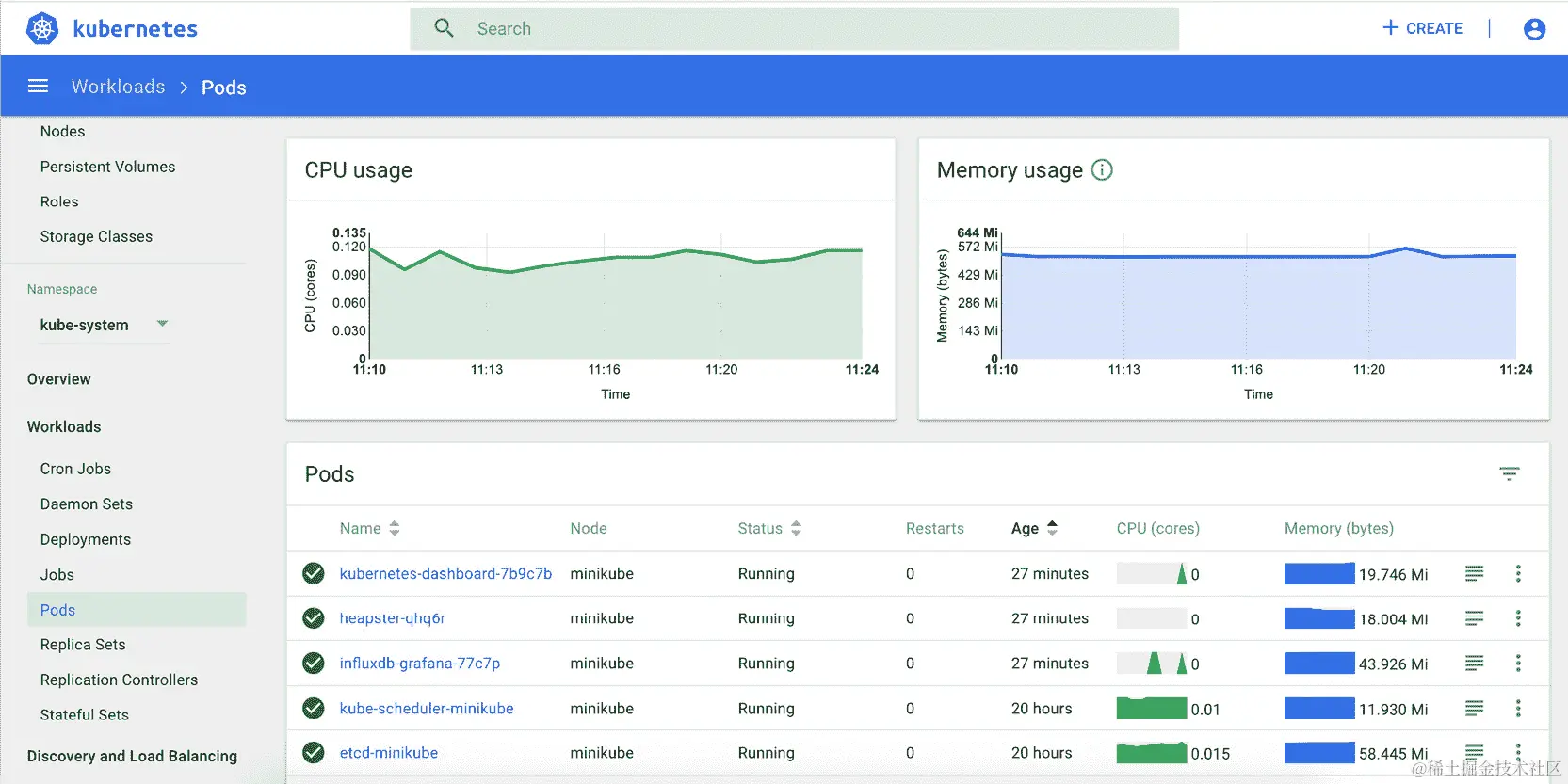Click Pods in breadcrumb
This screenshot has width=1568, height=784.
(x=224, y=88)
